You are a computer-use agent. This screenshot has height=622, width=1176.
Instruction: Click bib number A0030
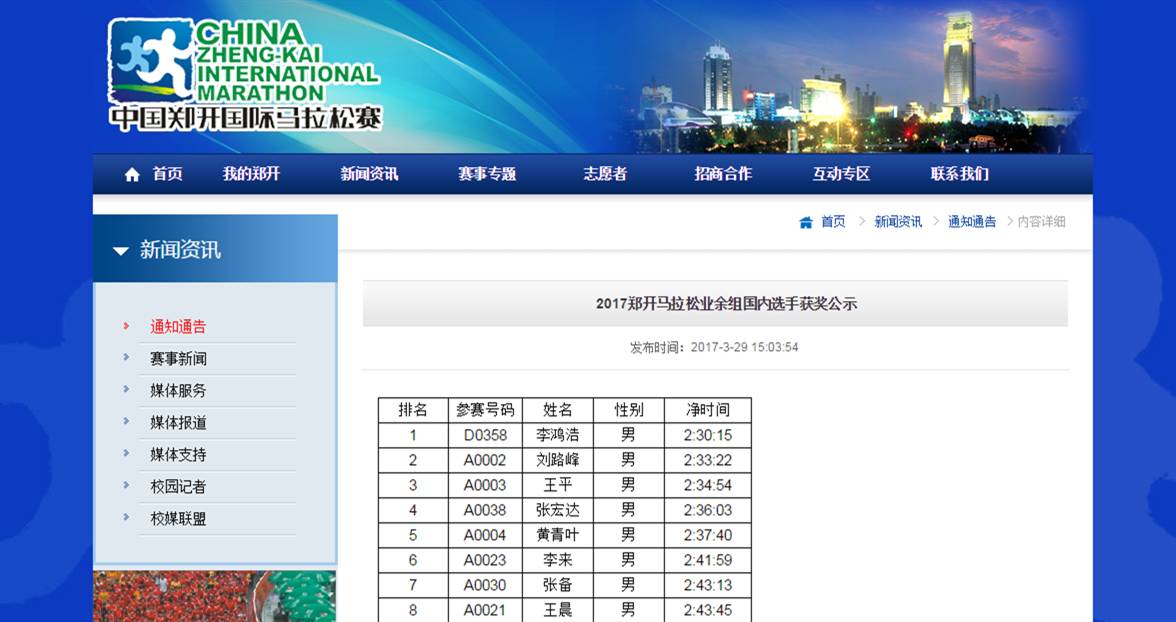click(485, 585)
